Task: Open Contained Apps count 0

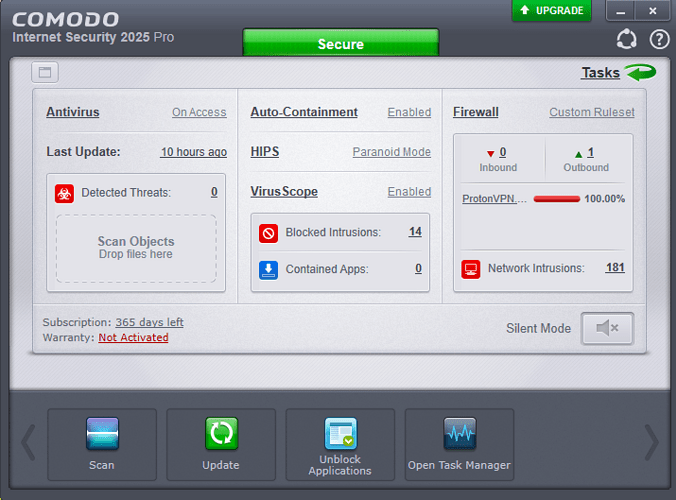Action: tap(418, 269)
